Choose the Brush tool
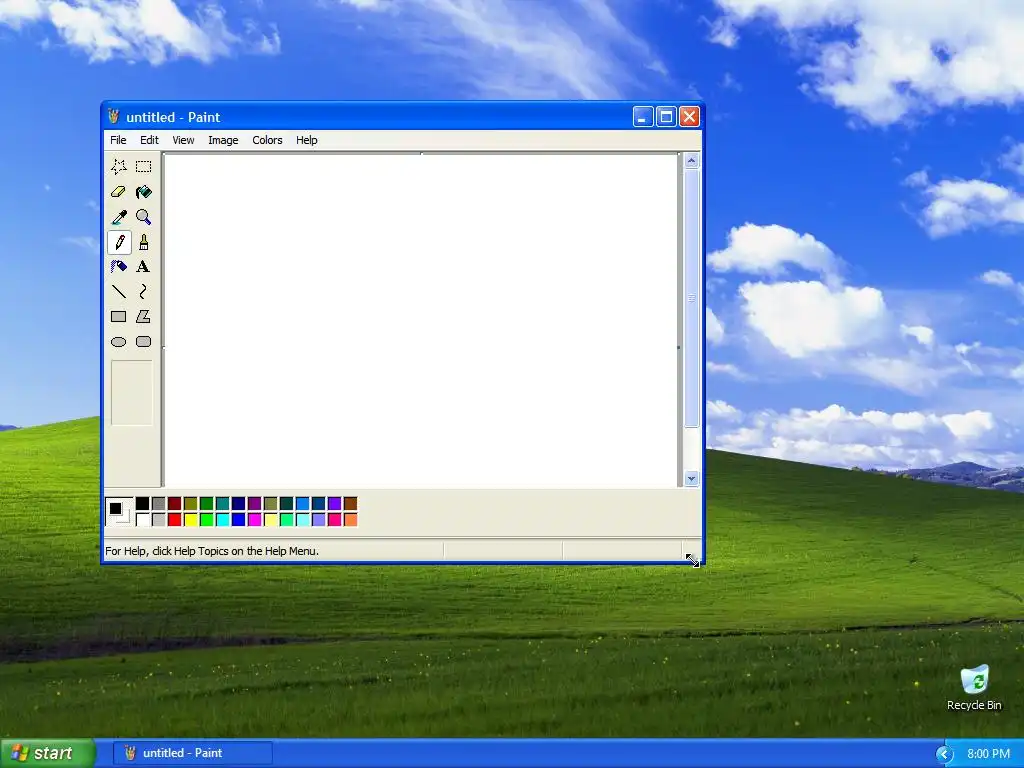This screenshot has height=768, width=1024. click(144, 242)
